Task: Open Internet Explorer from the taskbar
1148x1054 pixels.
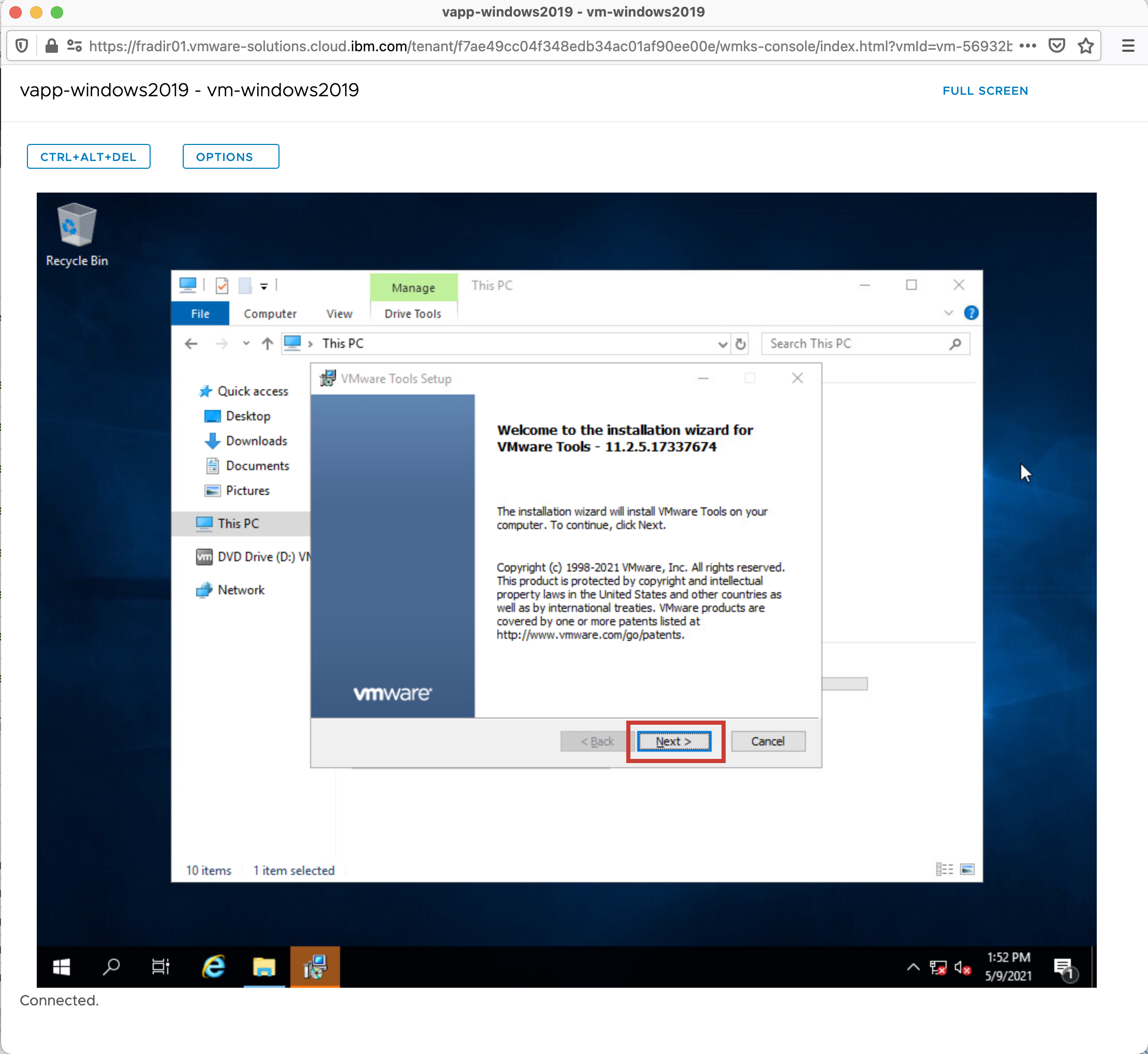Action: pos(213,967)
